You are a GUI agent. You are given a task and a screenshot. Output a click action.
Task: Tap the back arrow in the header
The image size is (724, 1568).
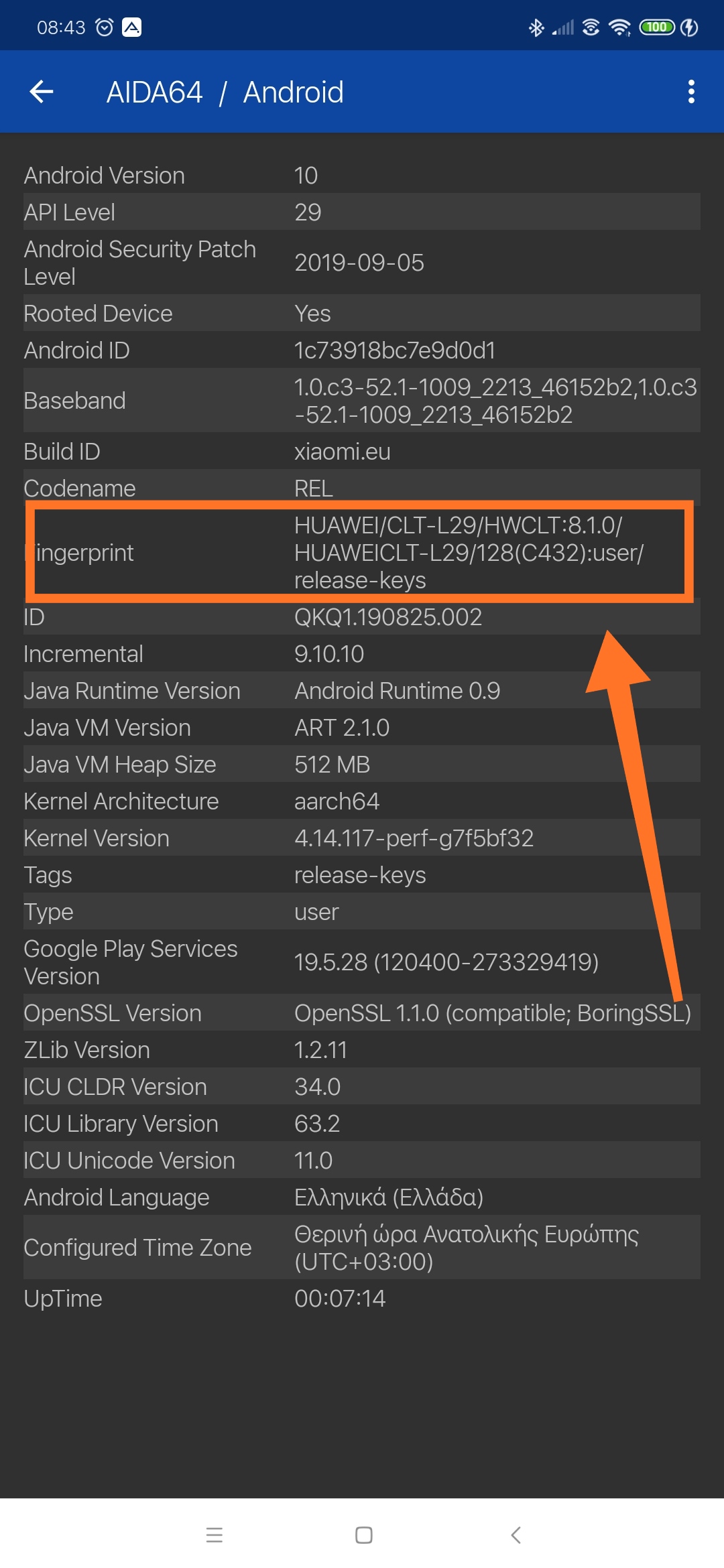point(42,92)
